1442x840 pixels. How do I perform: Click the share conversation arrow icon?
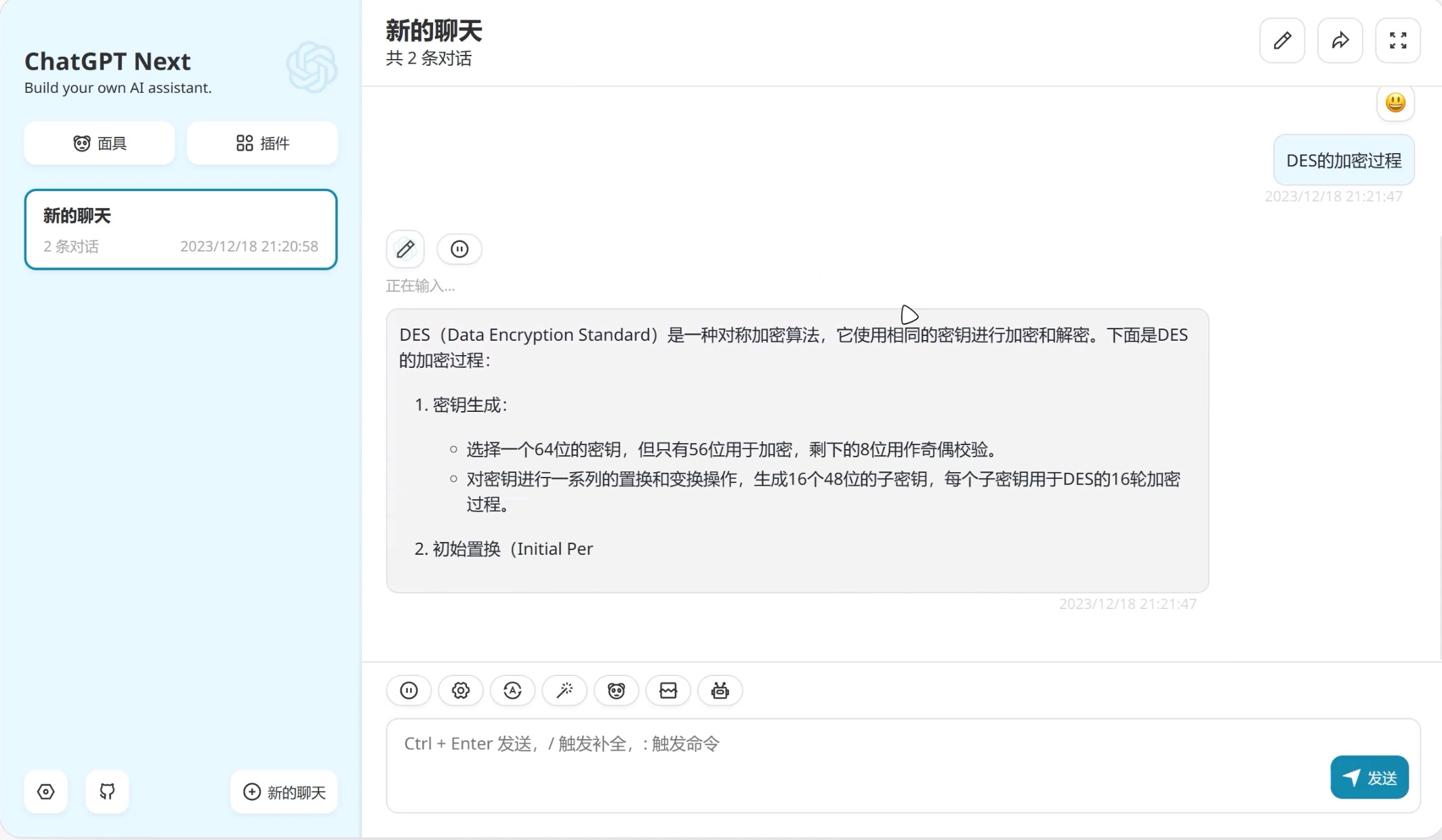(1340, 41)
